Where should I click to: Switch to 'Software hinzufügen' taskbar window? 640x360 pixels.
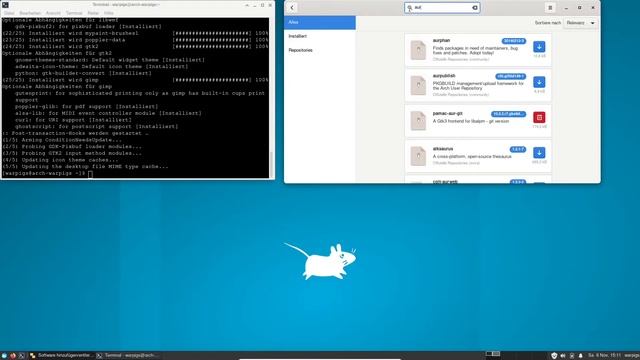(62, 356)
